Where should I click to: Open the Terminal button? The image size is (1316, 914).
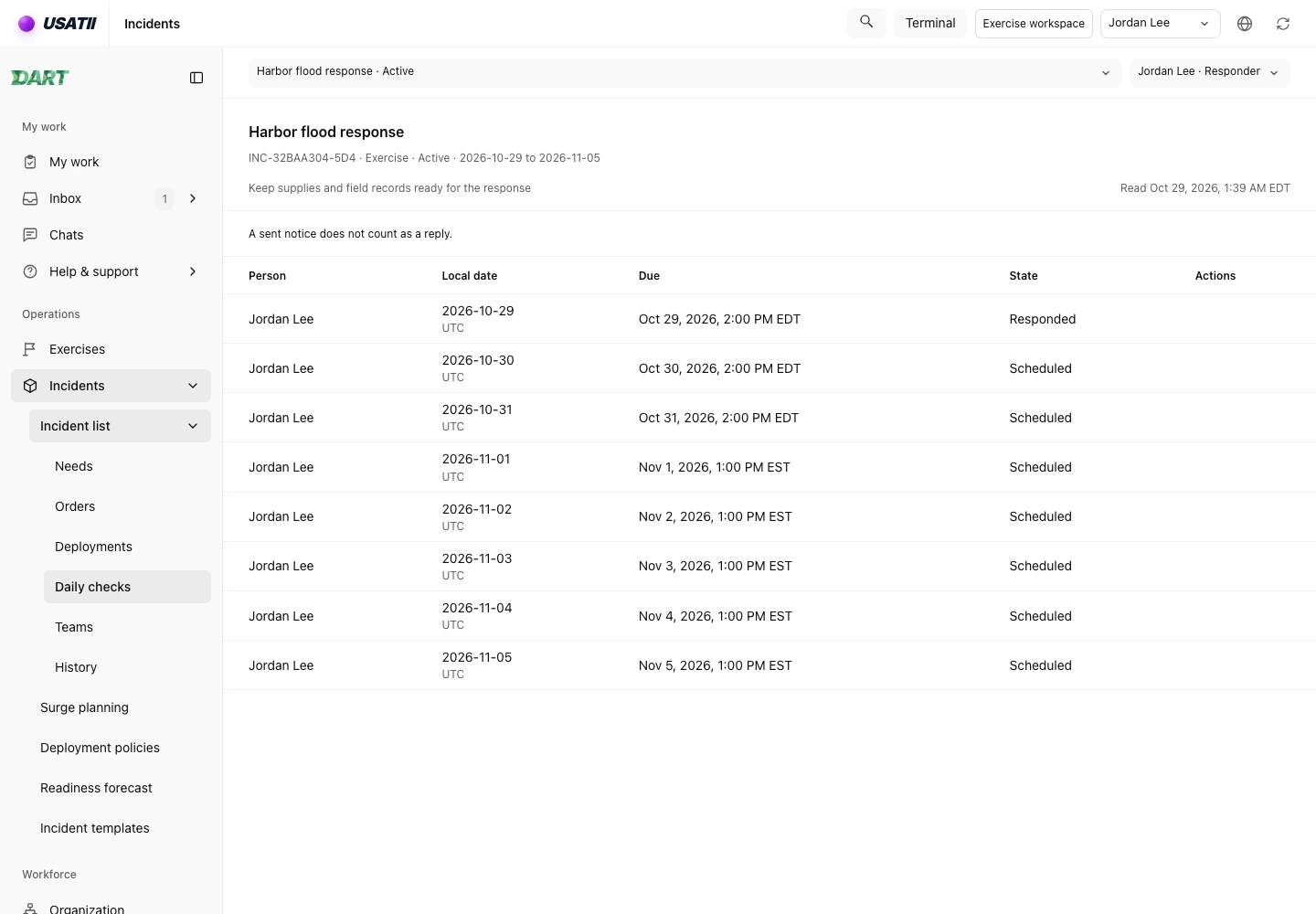pos(930,24)
